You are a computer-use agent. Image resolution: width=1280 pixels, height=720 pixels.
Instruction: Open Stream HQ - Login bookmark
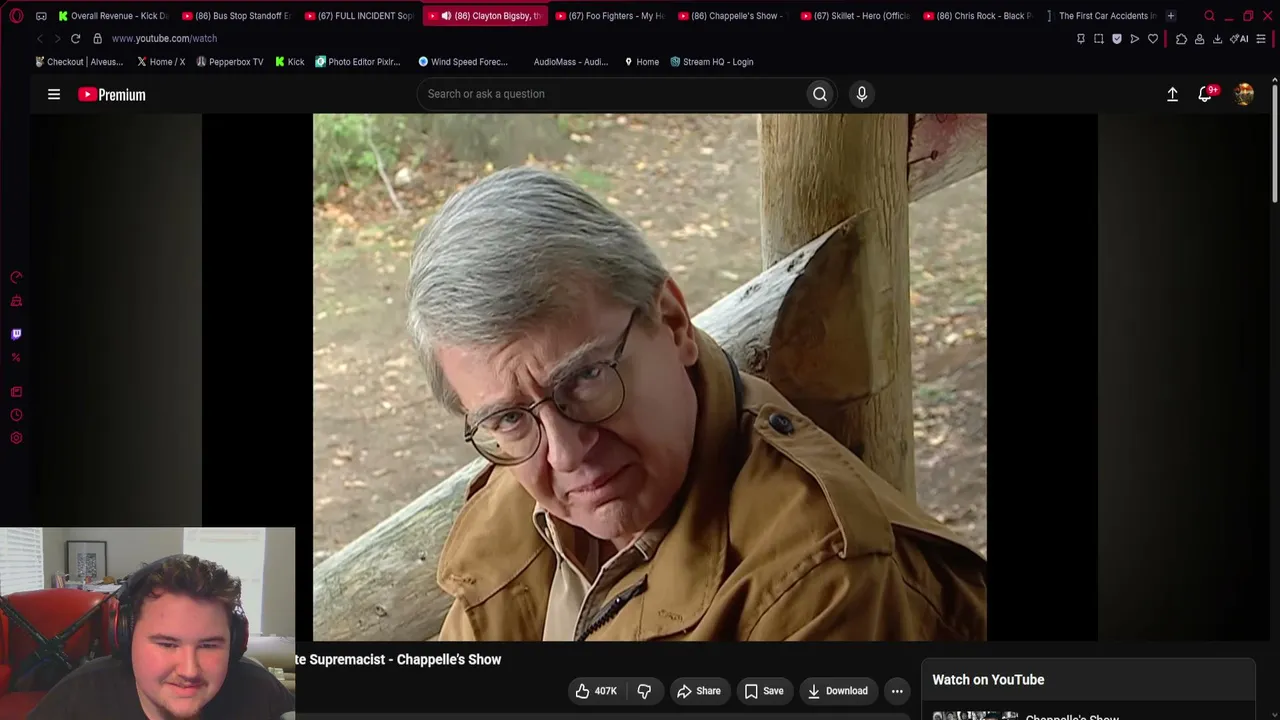(x=711, y=62)
